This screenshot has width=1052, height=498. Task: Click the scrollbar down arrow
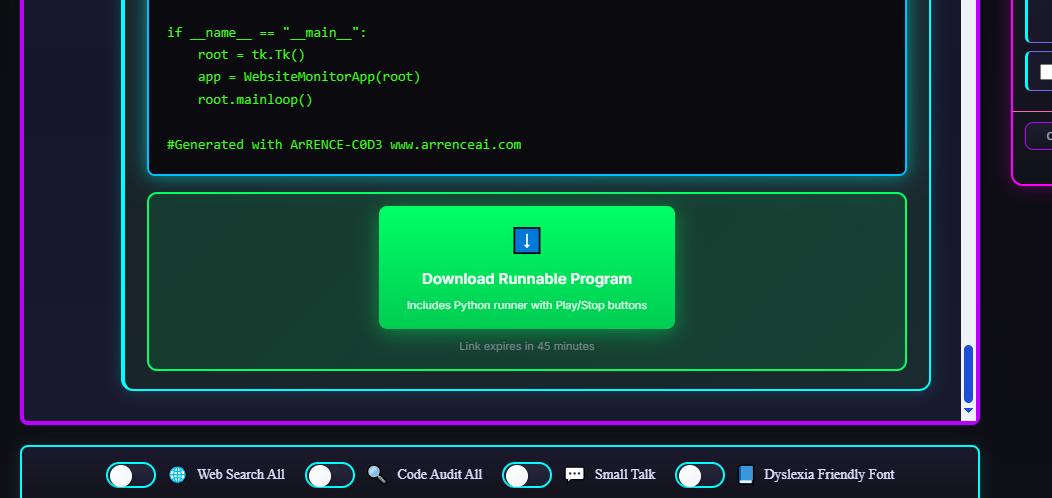[968, 410]
